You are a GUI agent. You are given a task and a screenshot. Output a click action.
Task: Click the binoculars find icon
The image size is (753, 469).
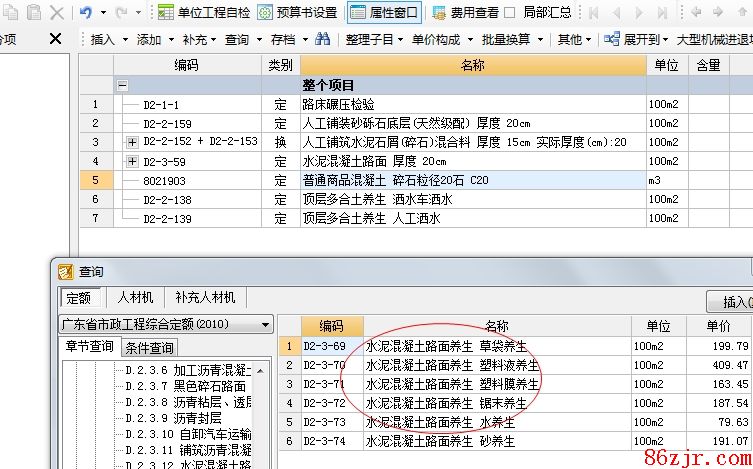(x=323, y=40)
